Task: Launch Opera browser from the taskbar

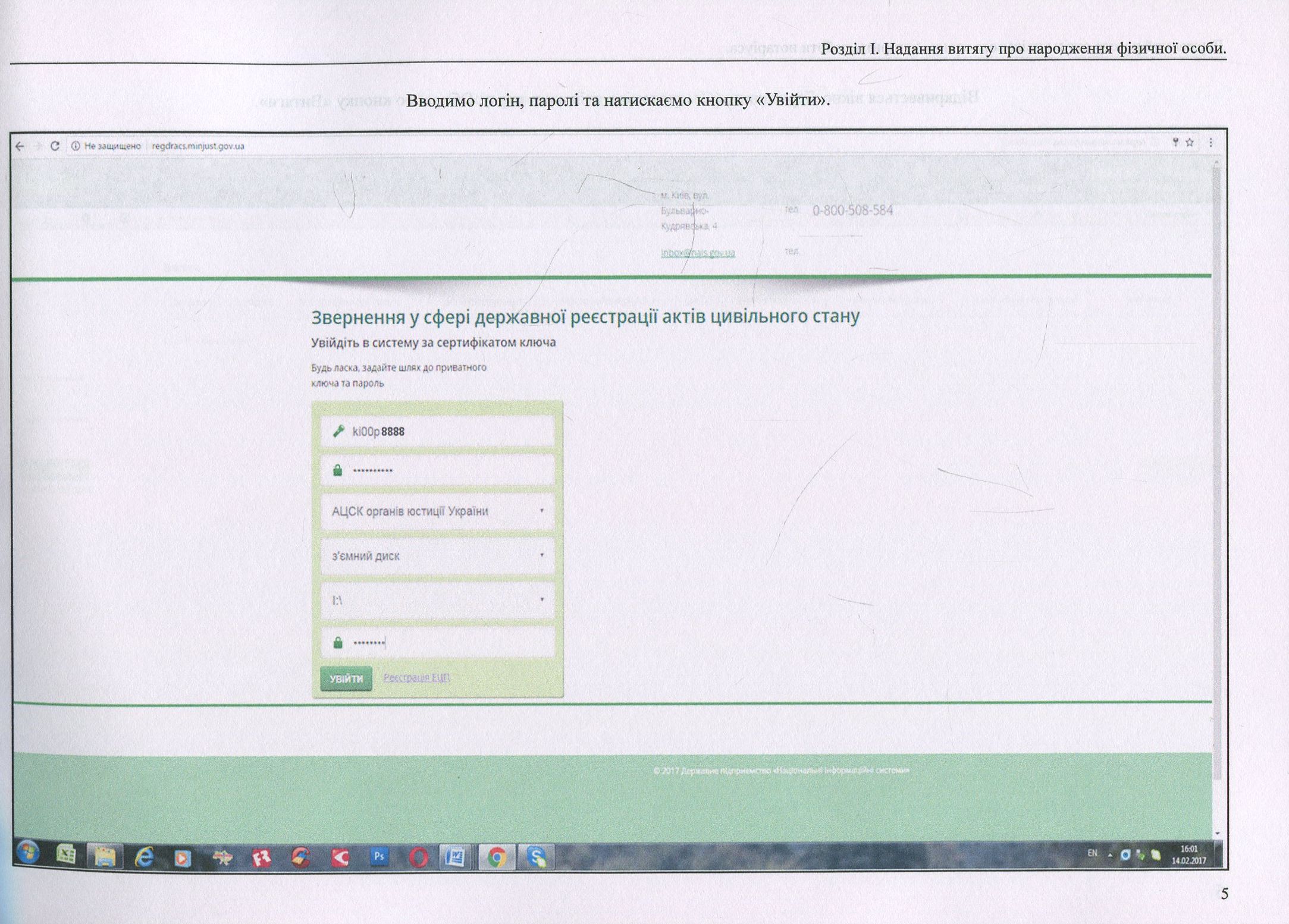Action: click(418, 857)
